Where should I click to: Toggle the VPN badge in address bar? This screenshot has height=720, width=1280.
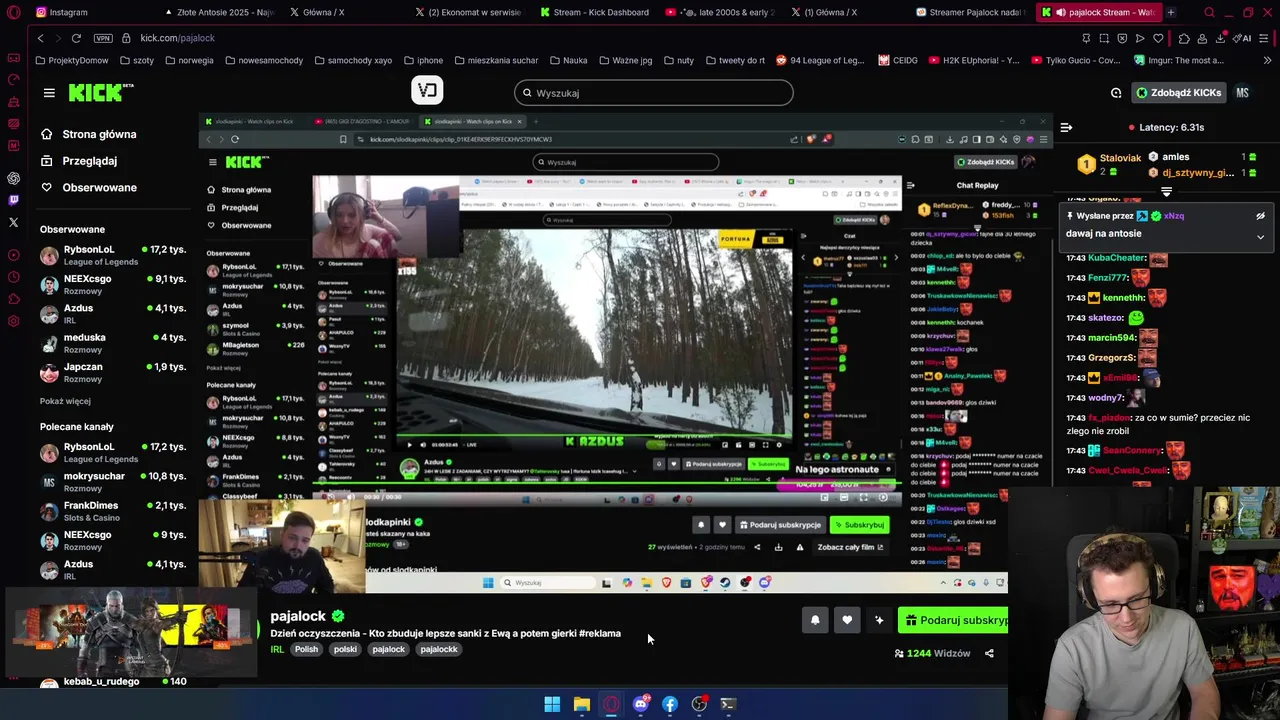click(x=103, y=38)
